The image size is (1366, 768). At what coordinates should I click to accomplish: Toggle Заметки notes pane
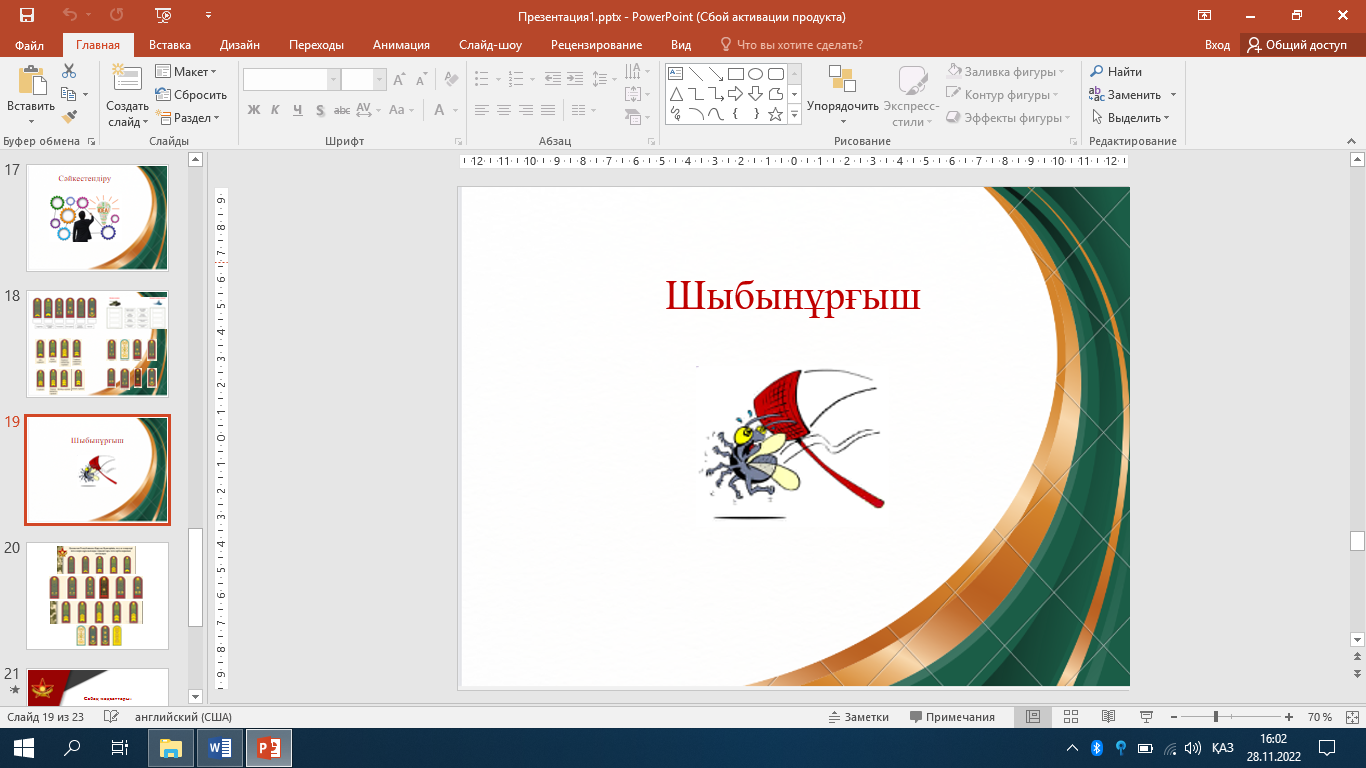tap(859, 717)
